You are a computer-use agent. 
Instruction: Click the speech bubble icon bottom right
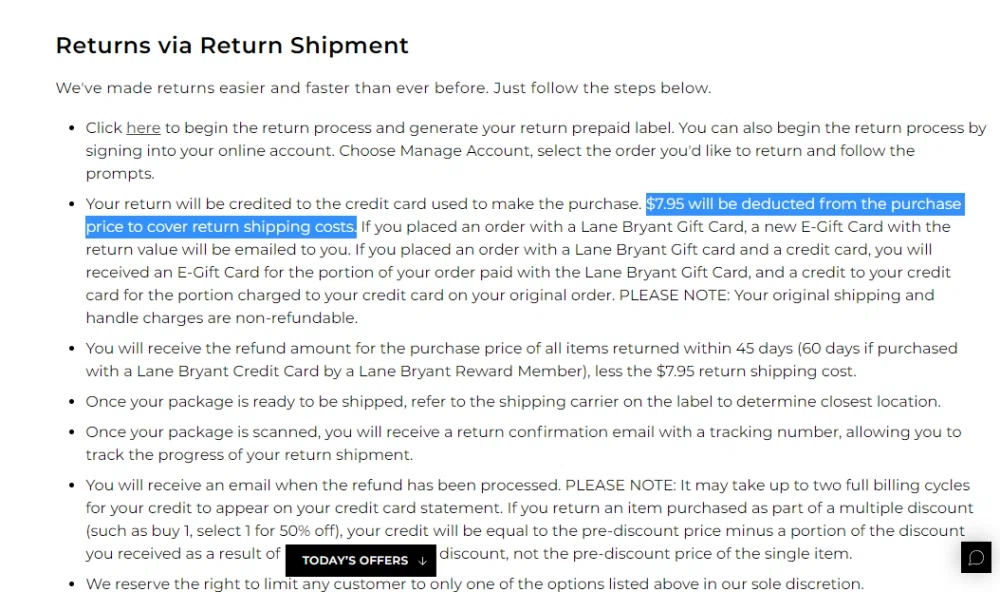click(x=976, y=557)
